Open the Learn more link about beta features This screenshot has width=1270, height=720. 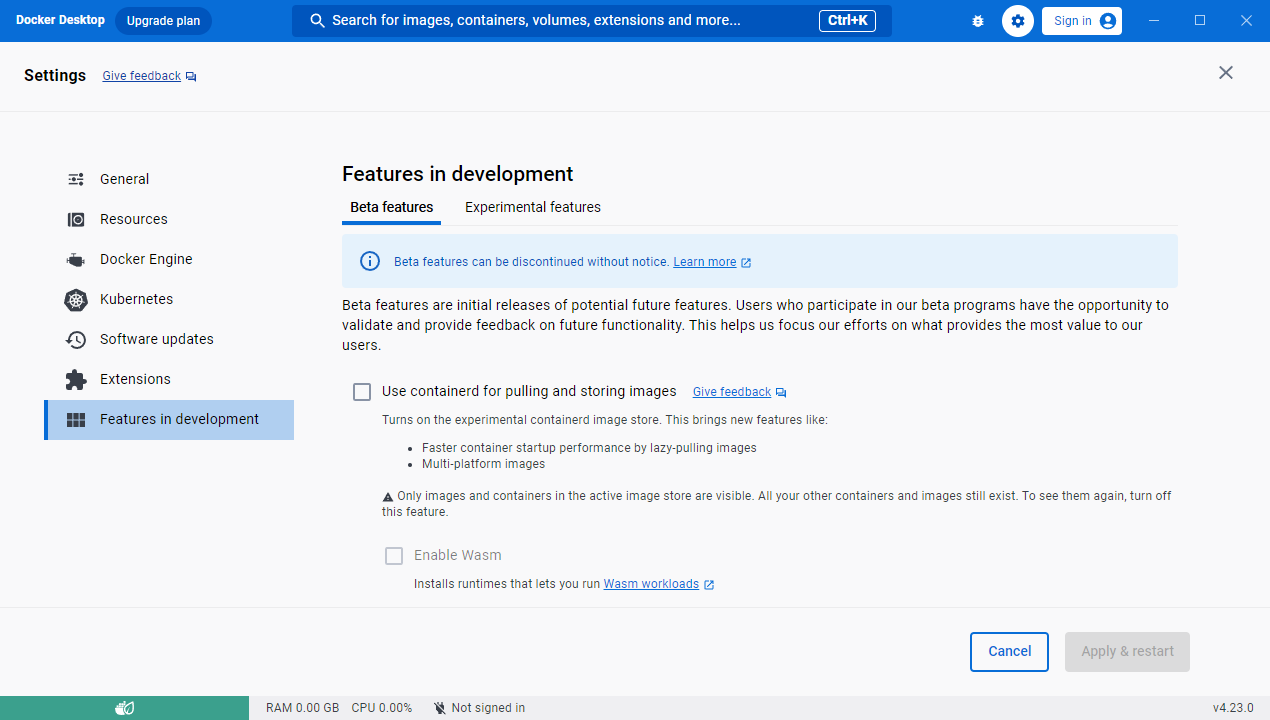705,261
